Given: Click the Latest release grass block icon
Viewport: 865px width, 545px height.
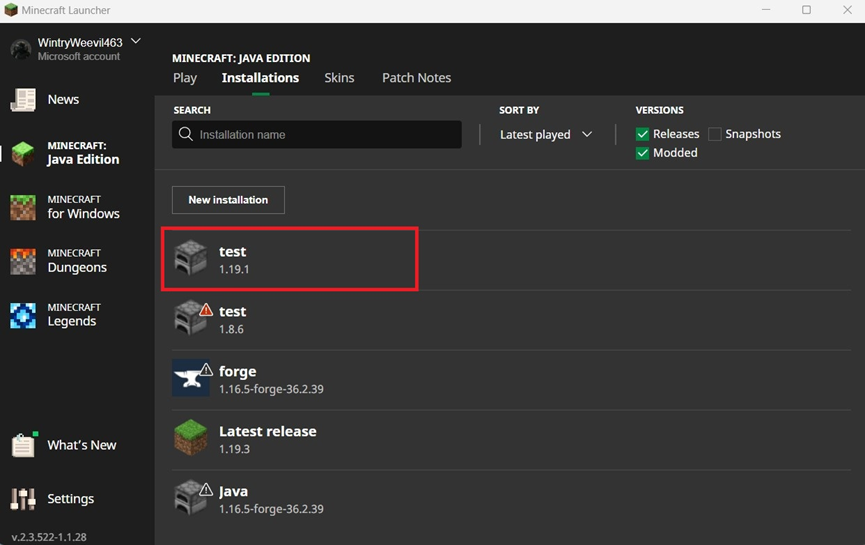Looking at the screenshot, I should click(191, 437).
